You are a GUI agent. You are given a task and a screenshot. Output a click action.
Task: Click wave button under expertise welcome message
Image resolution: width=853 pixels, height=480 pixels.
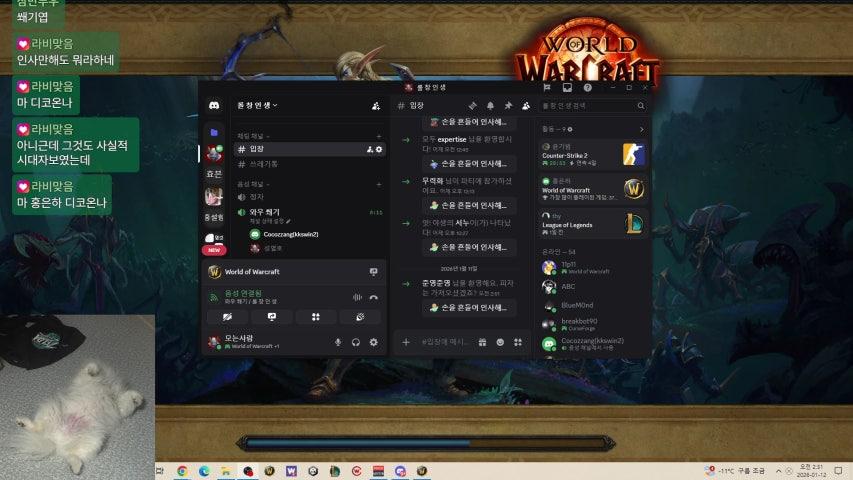click(x=469, y=164)
